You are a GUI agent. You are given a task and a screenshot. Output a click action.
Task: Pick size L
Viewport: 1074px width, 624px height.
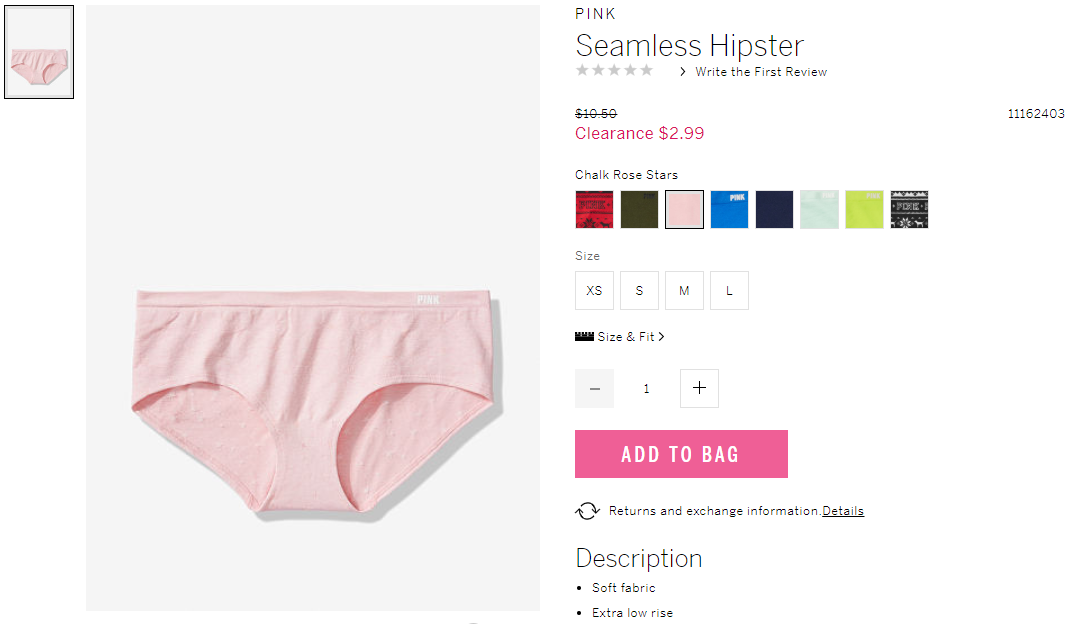[x=729, y=290]
